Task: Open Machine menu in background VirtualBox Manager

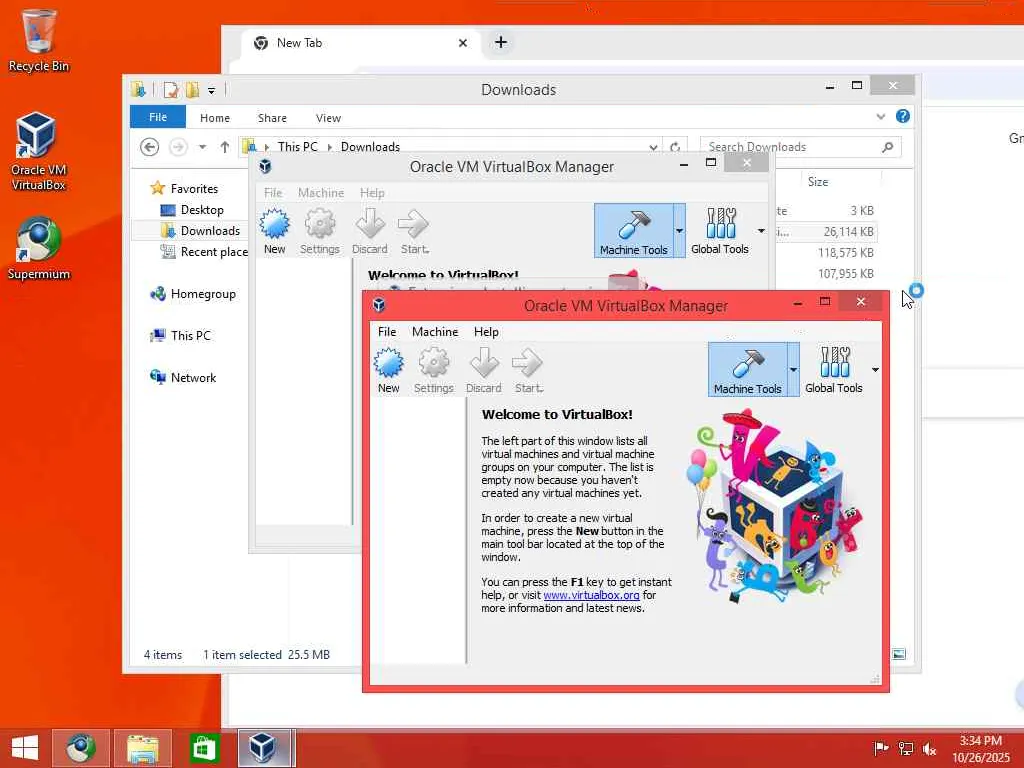Action: [321, 193]
